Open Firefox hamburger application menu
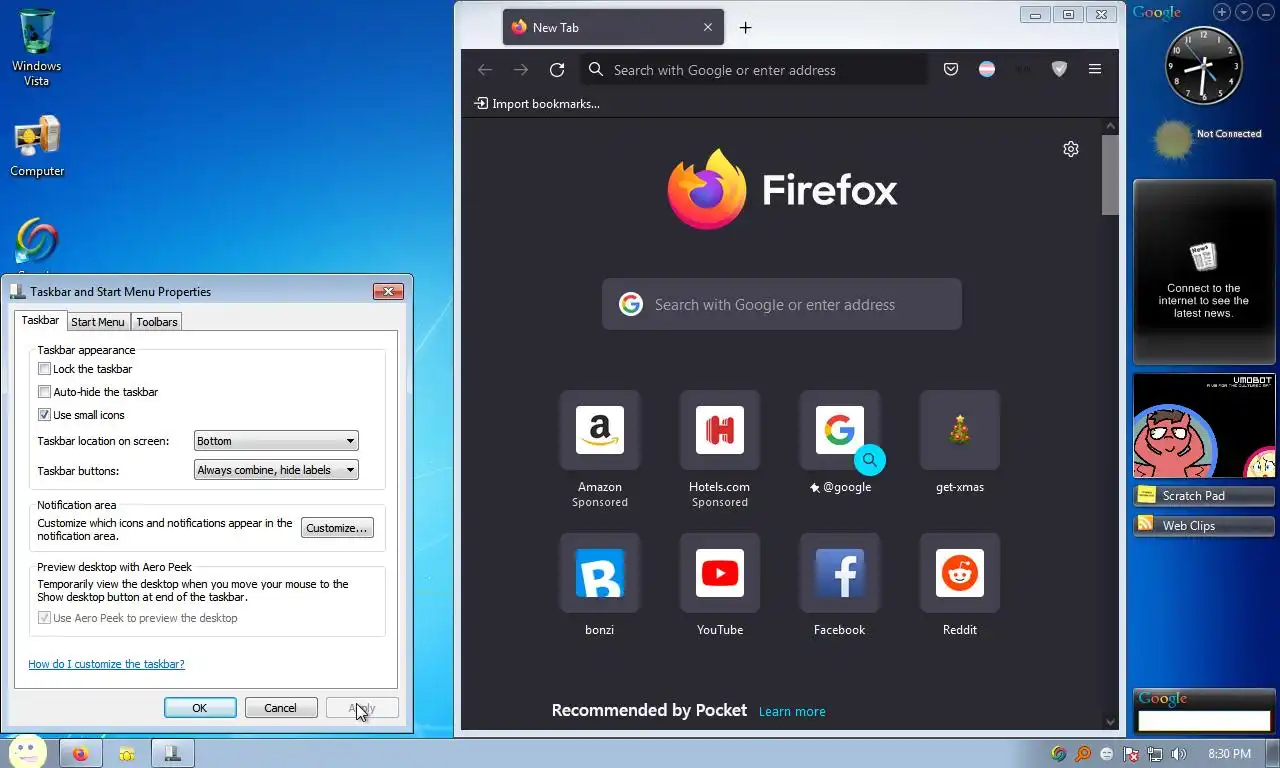The width and height of the screenshot is (1280, 768). coord(1095,70)
